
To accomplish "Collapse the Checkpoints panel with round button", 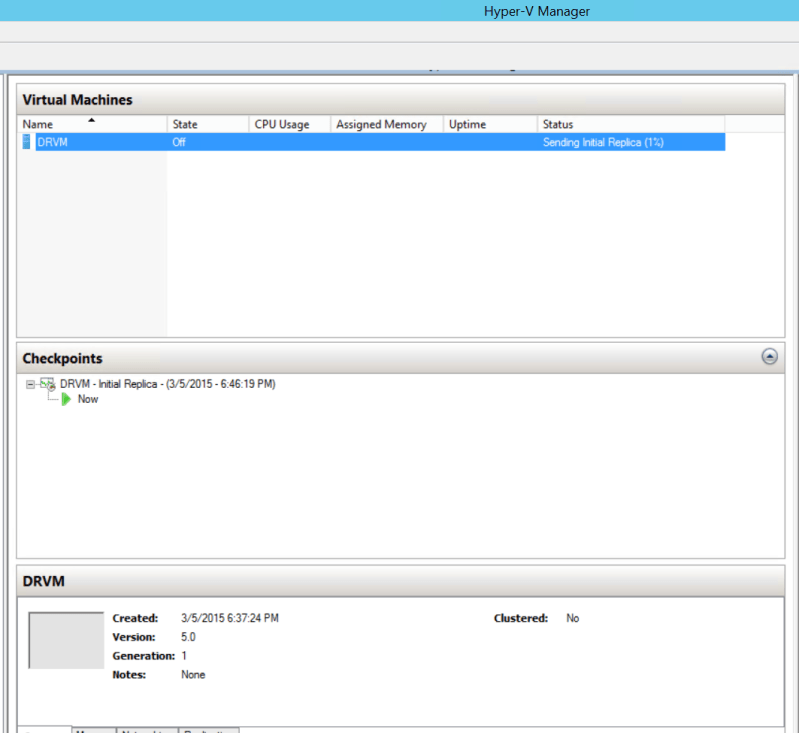I will tap(769, 357).
